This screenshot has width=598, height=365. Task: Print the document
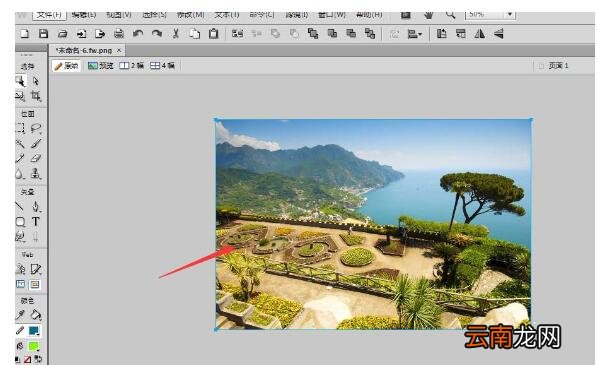(x=119, y=34)
